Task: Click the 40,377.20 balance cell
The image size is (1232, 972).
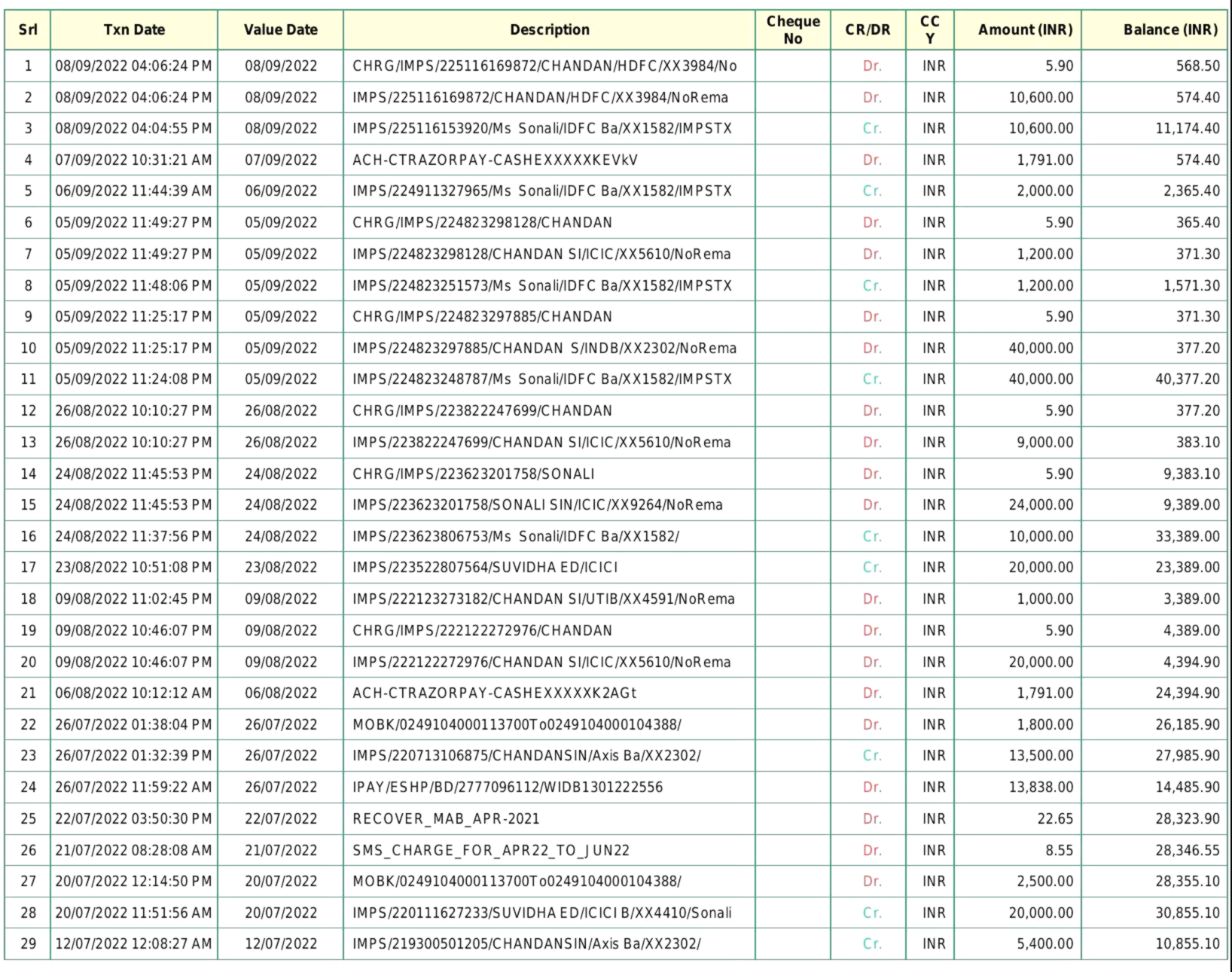Action: coord(1187,379)
